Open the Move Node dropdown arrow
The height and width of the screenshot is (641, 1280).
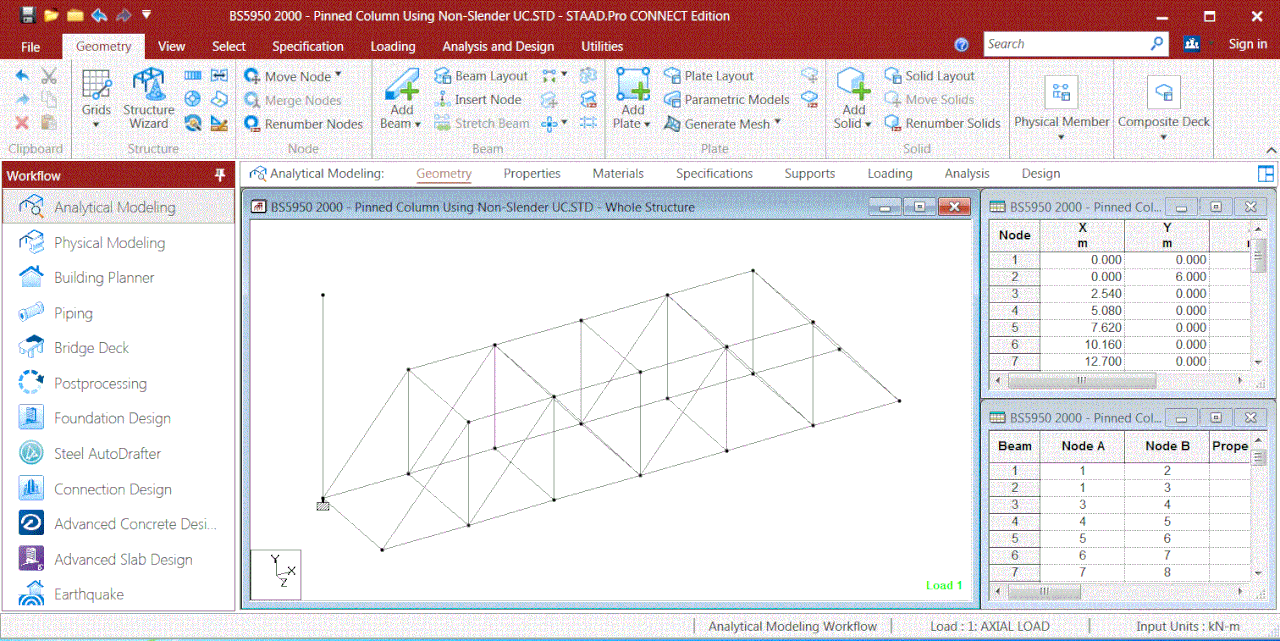[x=338, y=75]
